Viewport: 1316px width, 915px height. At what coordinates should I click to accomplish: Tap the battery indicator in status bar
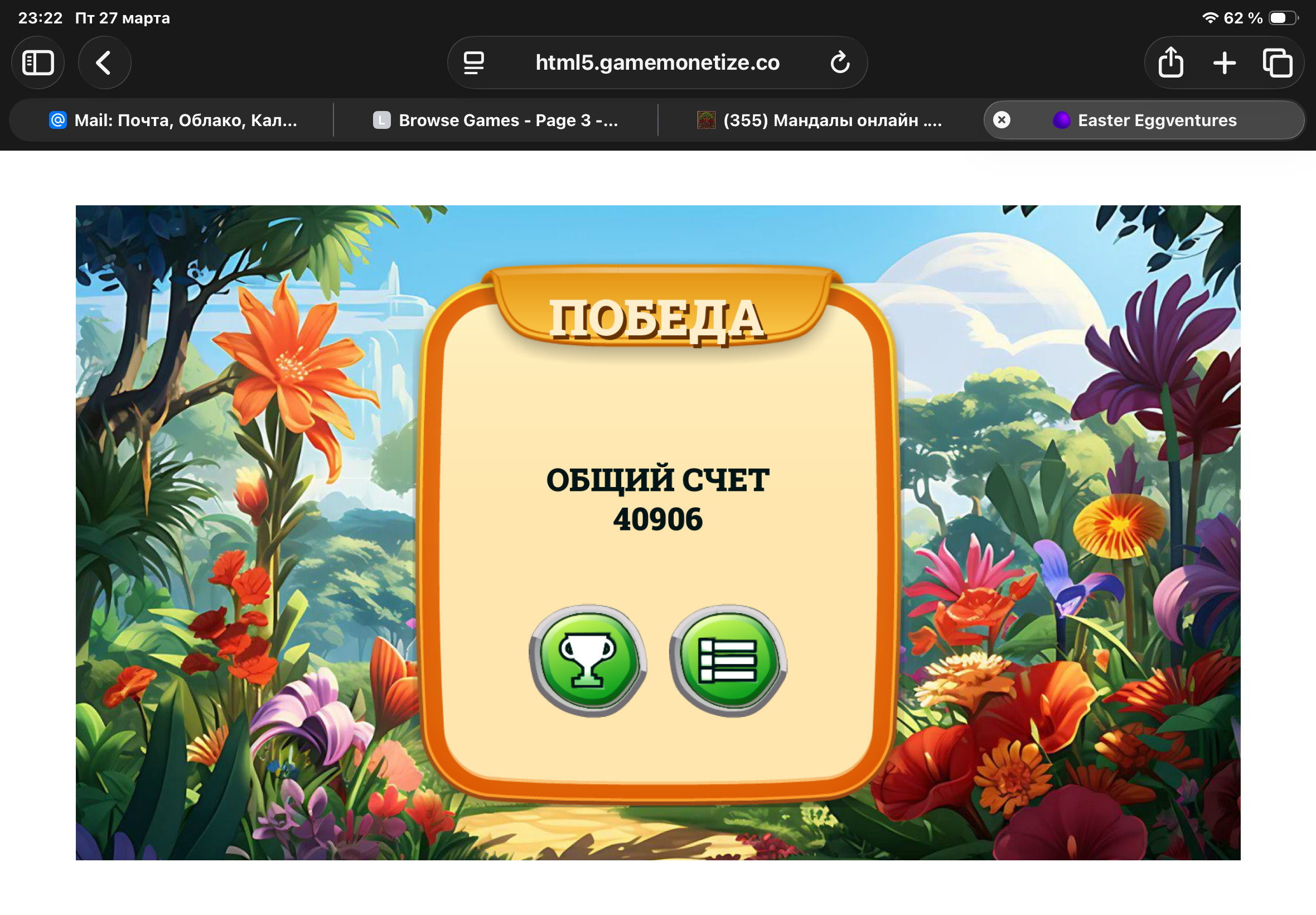click(x=1283, y=18)
